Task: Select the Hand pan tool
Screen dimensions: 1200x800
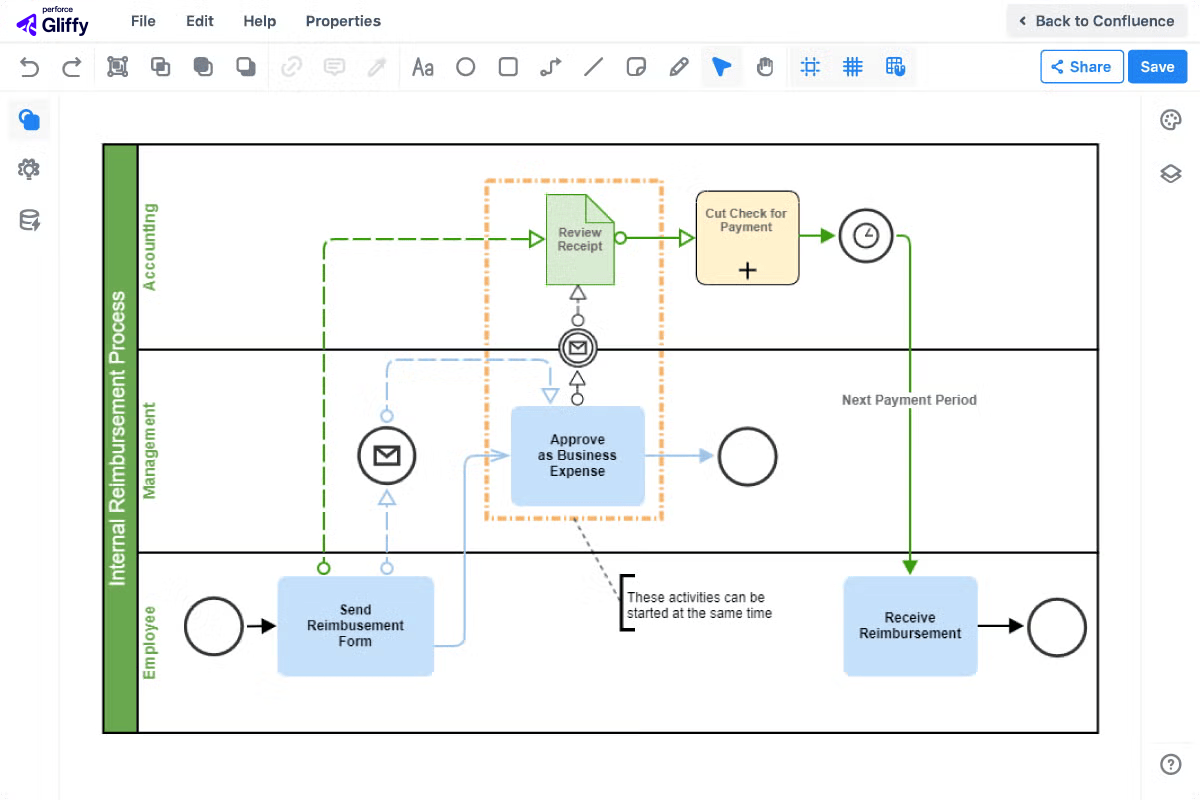Action: [765, 67]
